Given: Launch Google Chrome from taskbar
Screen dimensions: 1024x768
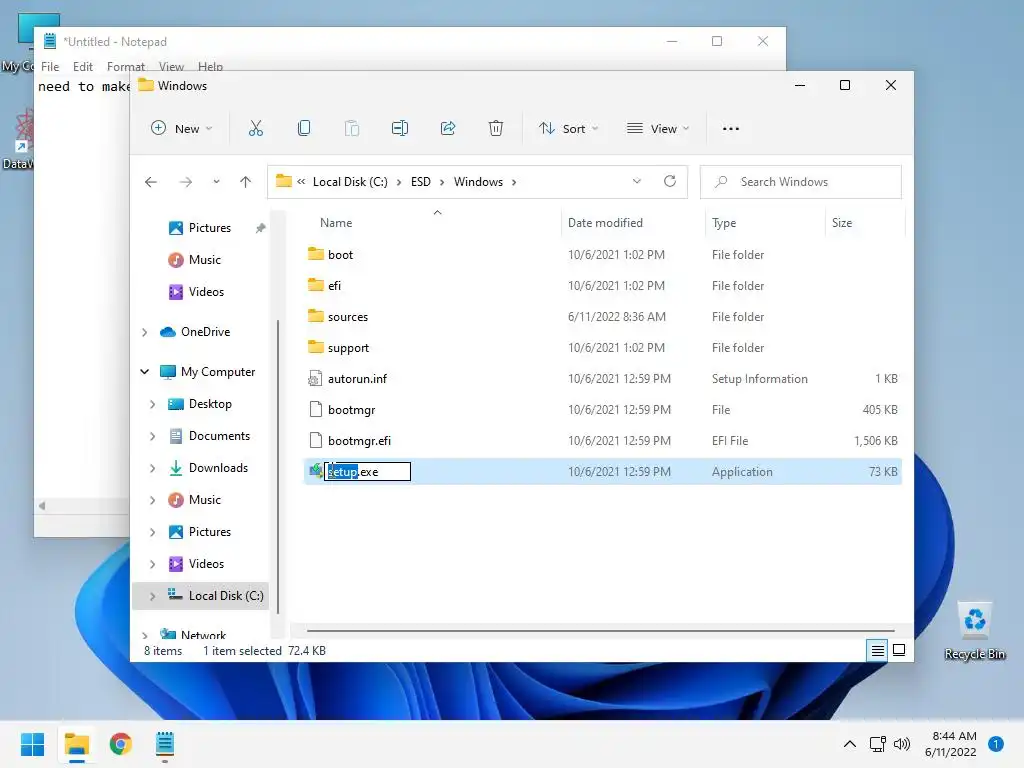Looking at the screenshot, I should [121, 744].
